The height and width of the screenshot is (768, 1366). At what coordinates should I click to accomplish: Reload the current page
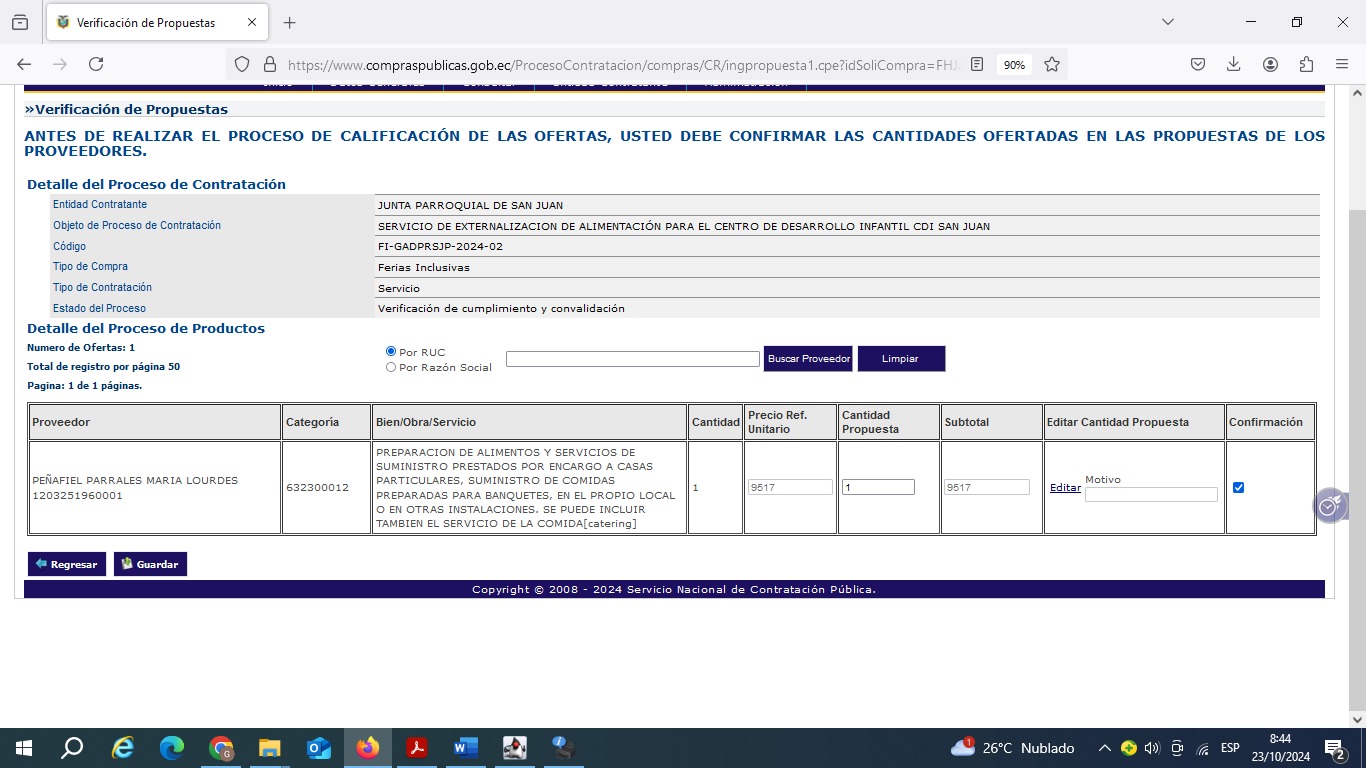tap(96, 64)
